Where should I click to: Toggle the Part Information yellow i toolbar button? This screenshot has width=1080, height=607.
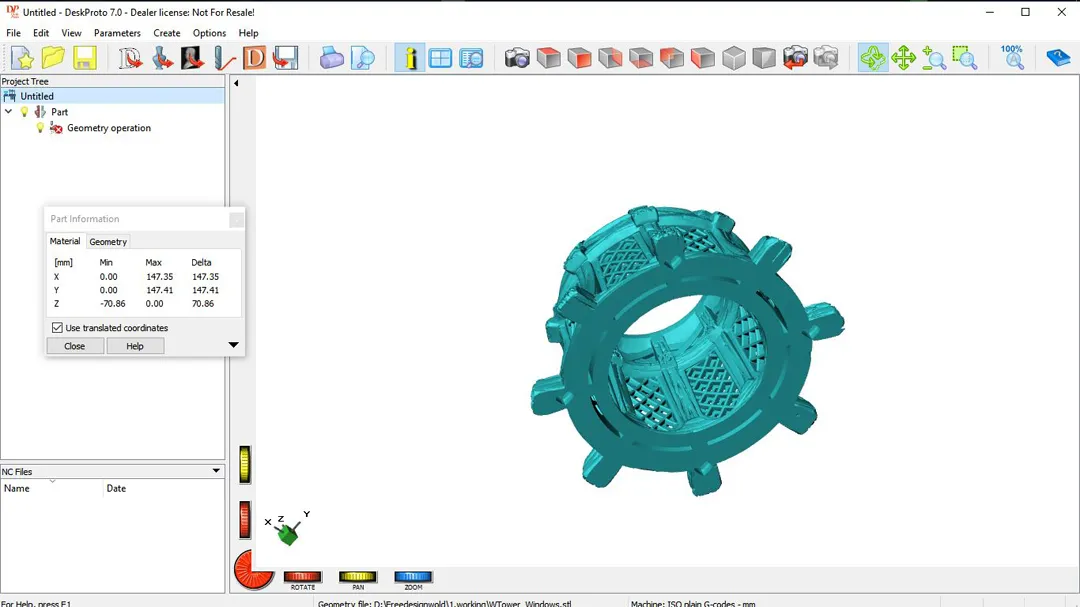click(410, 58)
